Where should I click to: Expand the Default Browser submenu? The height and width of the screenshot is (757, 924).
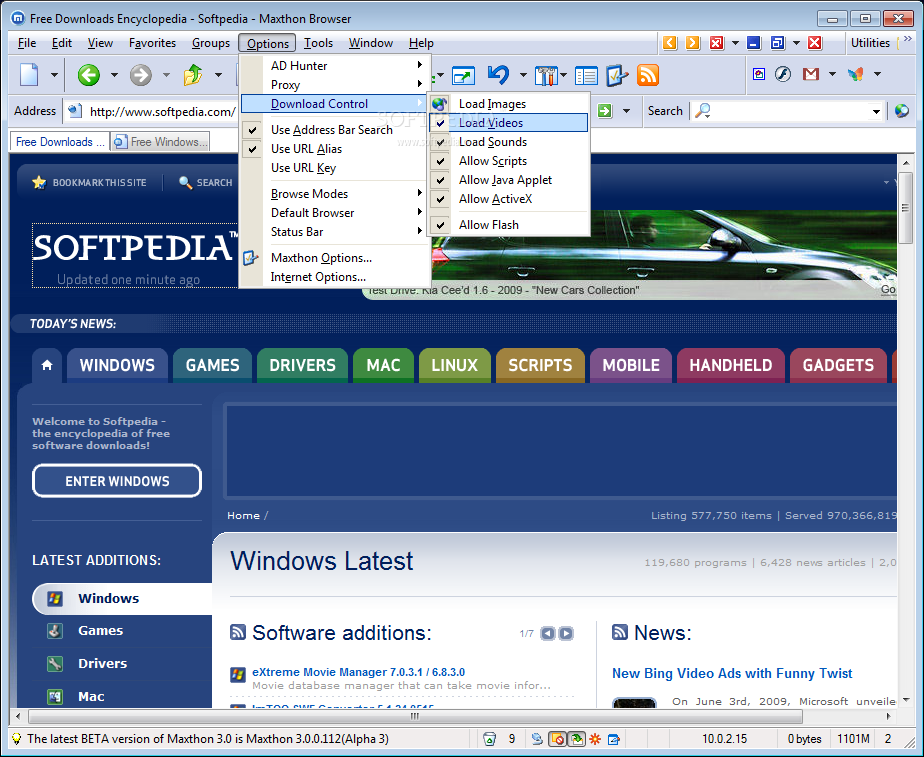335,212
